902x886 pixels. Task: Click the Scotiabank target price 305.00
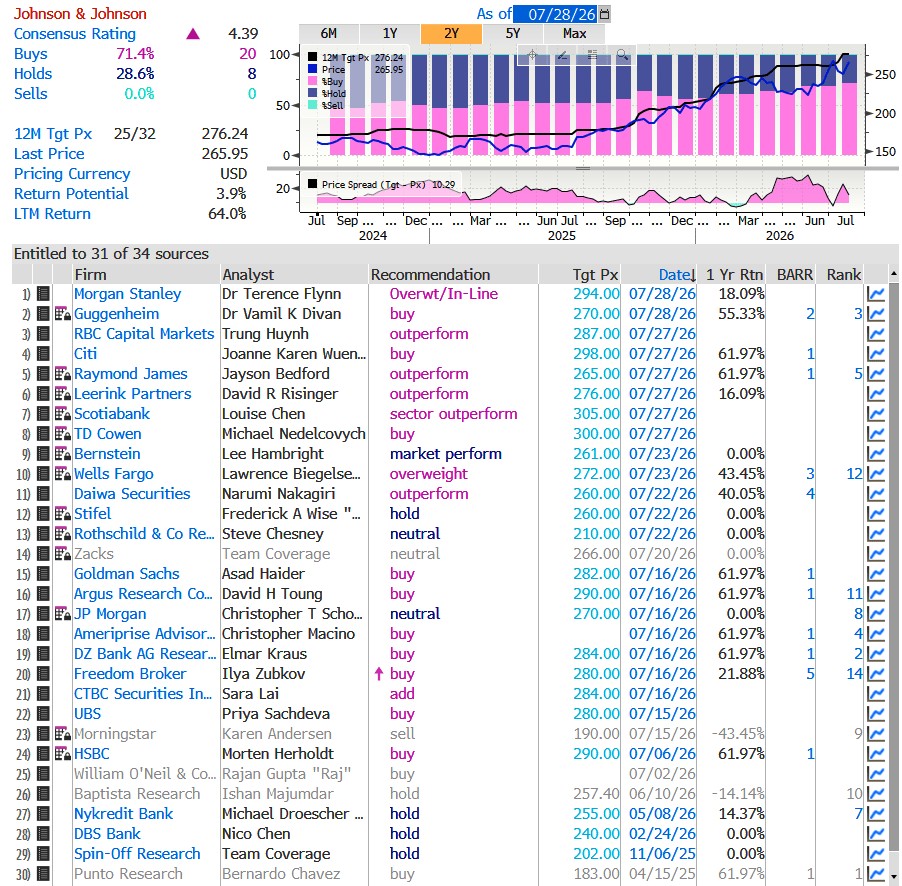[x=596, y=414]
